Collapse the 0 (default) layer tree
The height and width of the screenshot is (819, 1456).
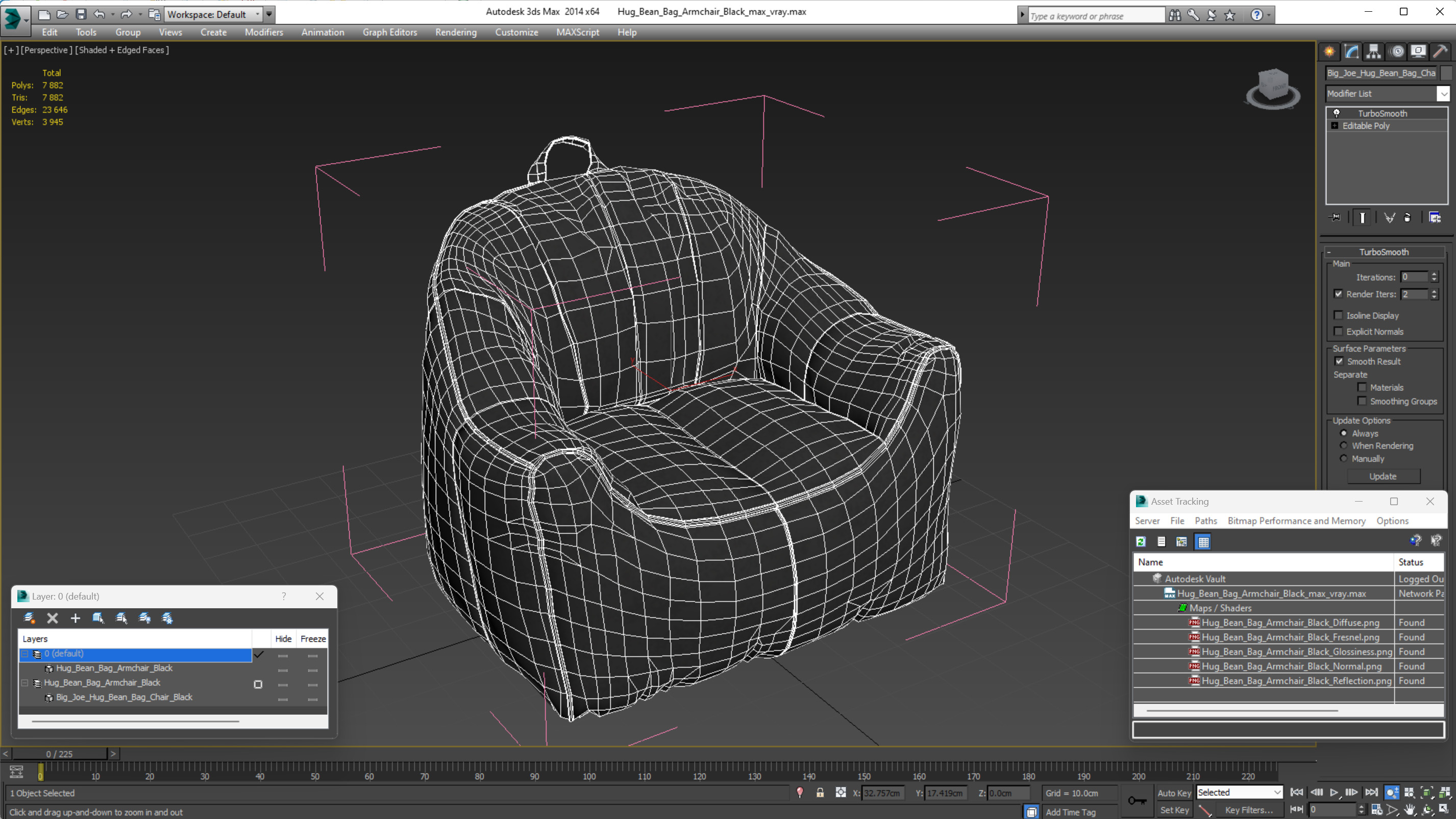[x=25, y=653]
